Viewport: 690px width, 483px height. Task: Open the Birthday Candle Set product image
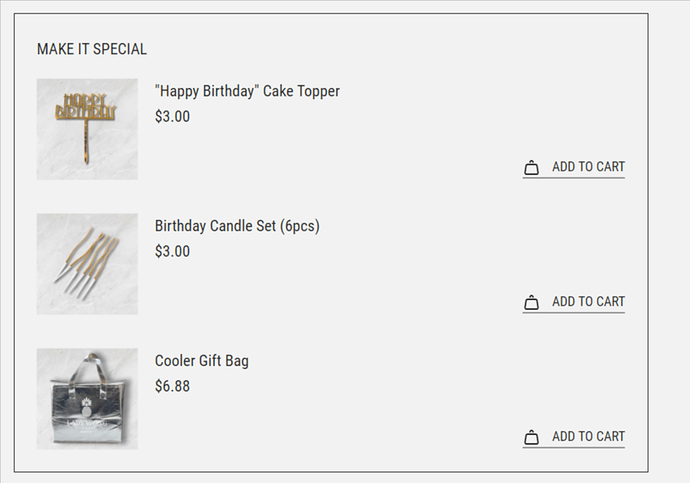coord(87,264)
